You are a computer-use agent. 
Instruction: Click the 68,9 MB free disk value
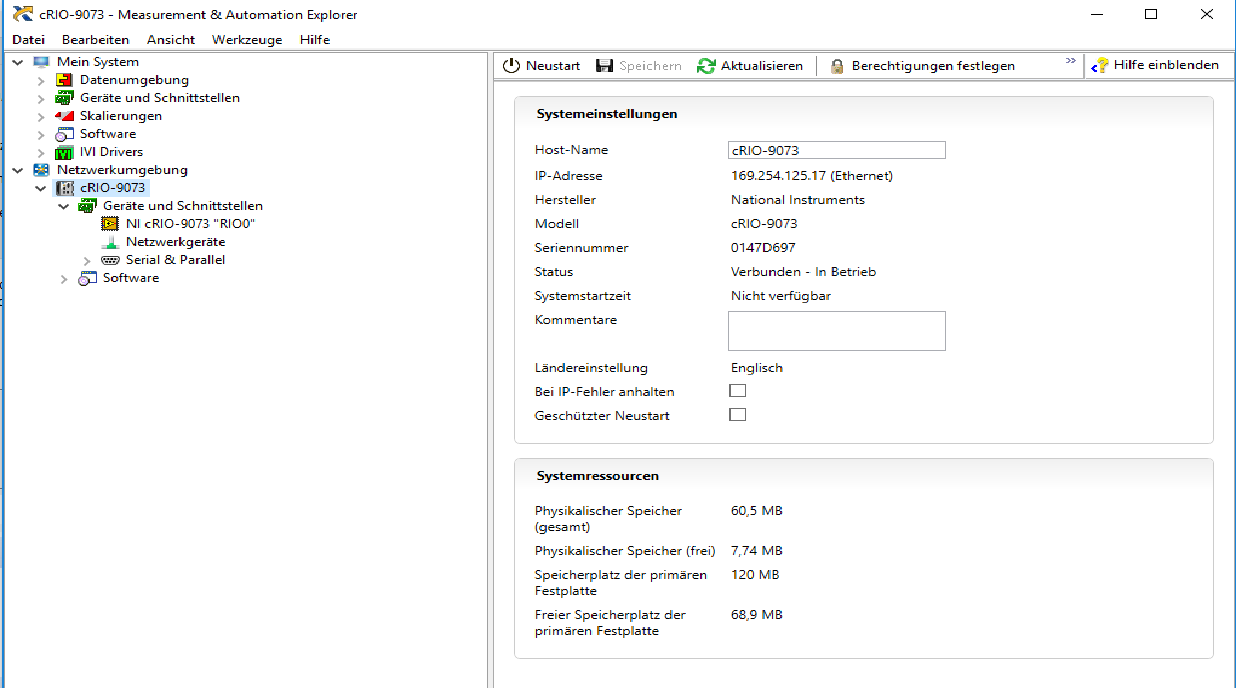pos(757,615)
